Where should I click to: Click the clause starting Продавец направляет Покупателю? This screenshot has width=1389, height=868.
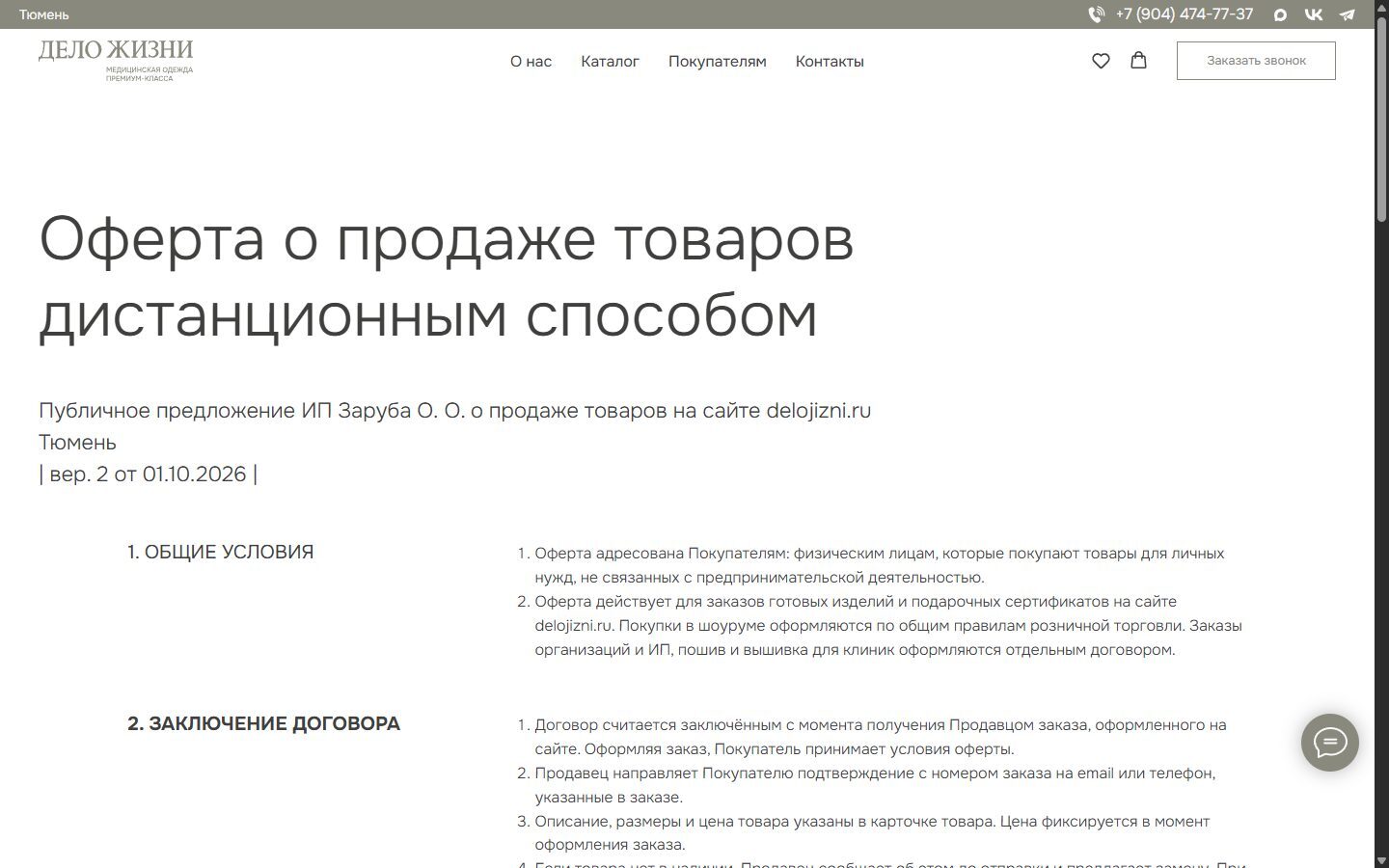pyautogui.click(x=875, y=785)
